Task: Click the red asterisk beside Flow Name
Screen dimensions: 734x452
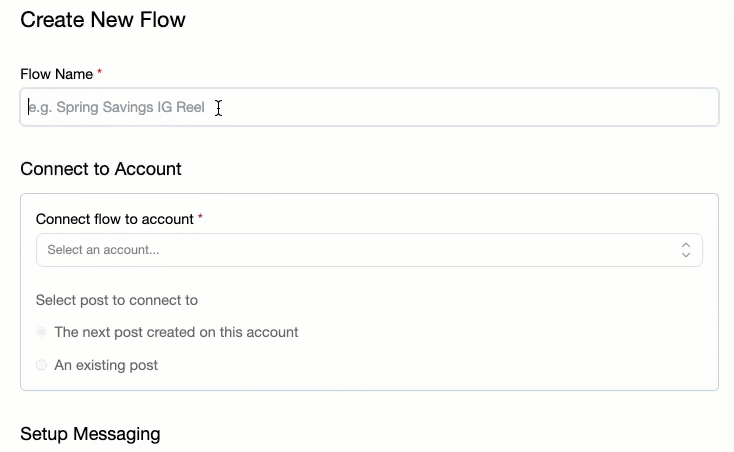Action: tap(99, 73)
